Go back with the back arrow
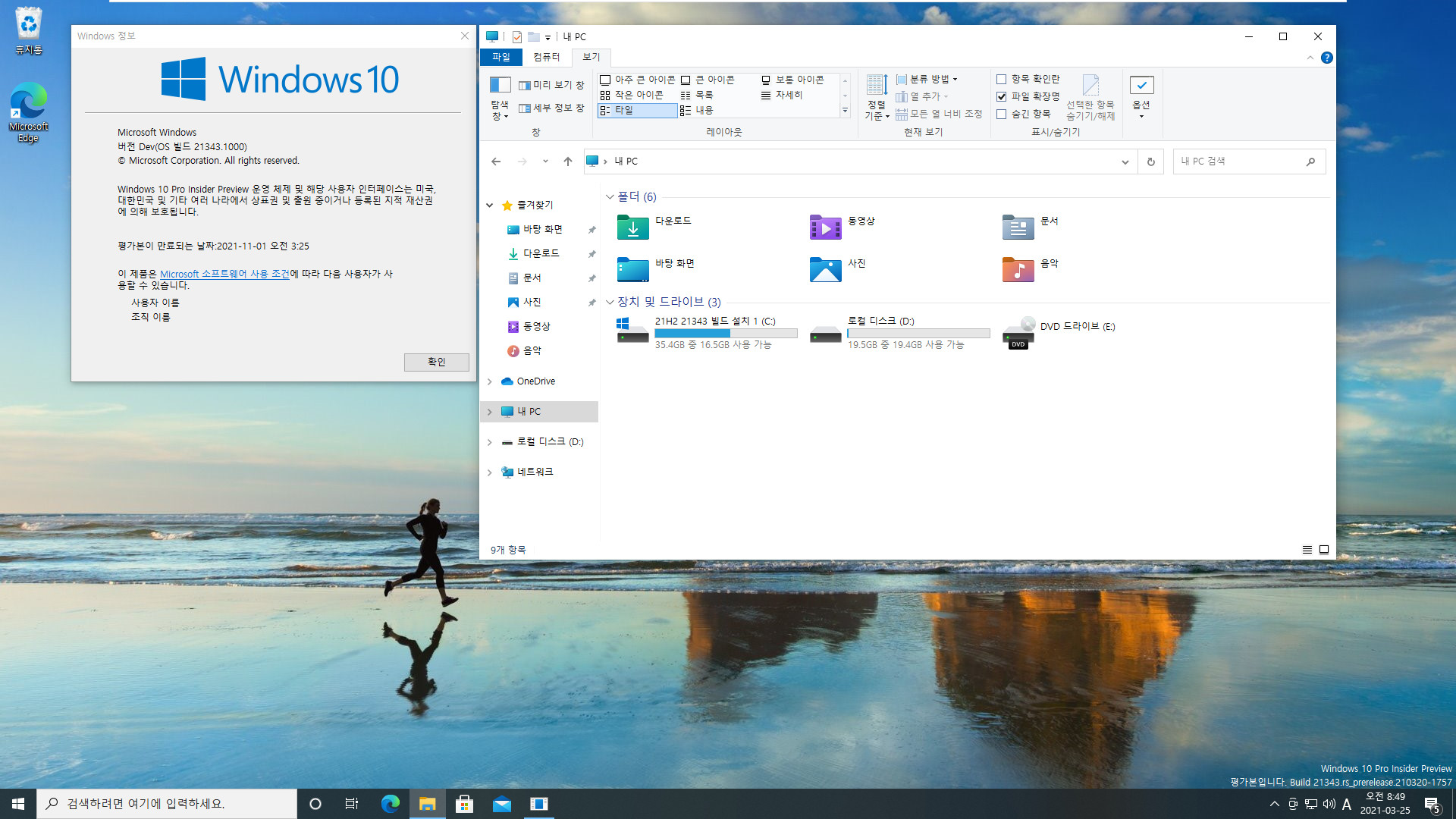The height and width of the screenshot is (819, 1456). click(x=496, y=162)
